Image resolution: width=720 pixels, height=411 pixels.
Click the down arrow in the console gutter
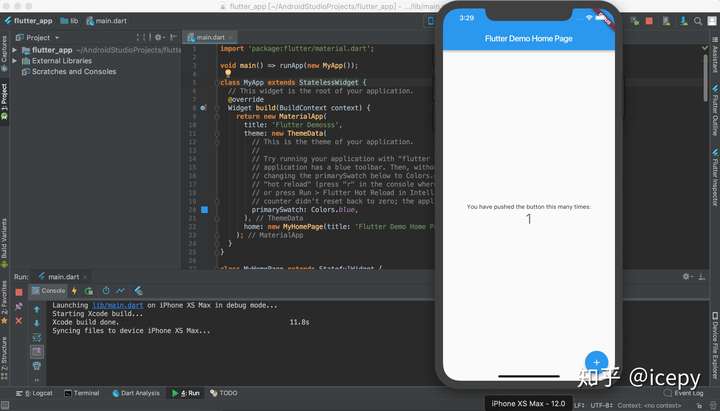pos(37,323)
